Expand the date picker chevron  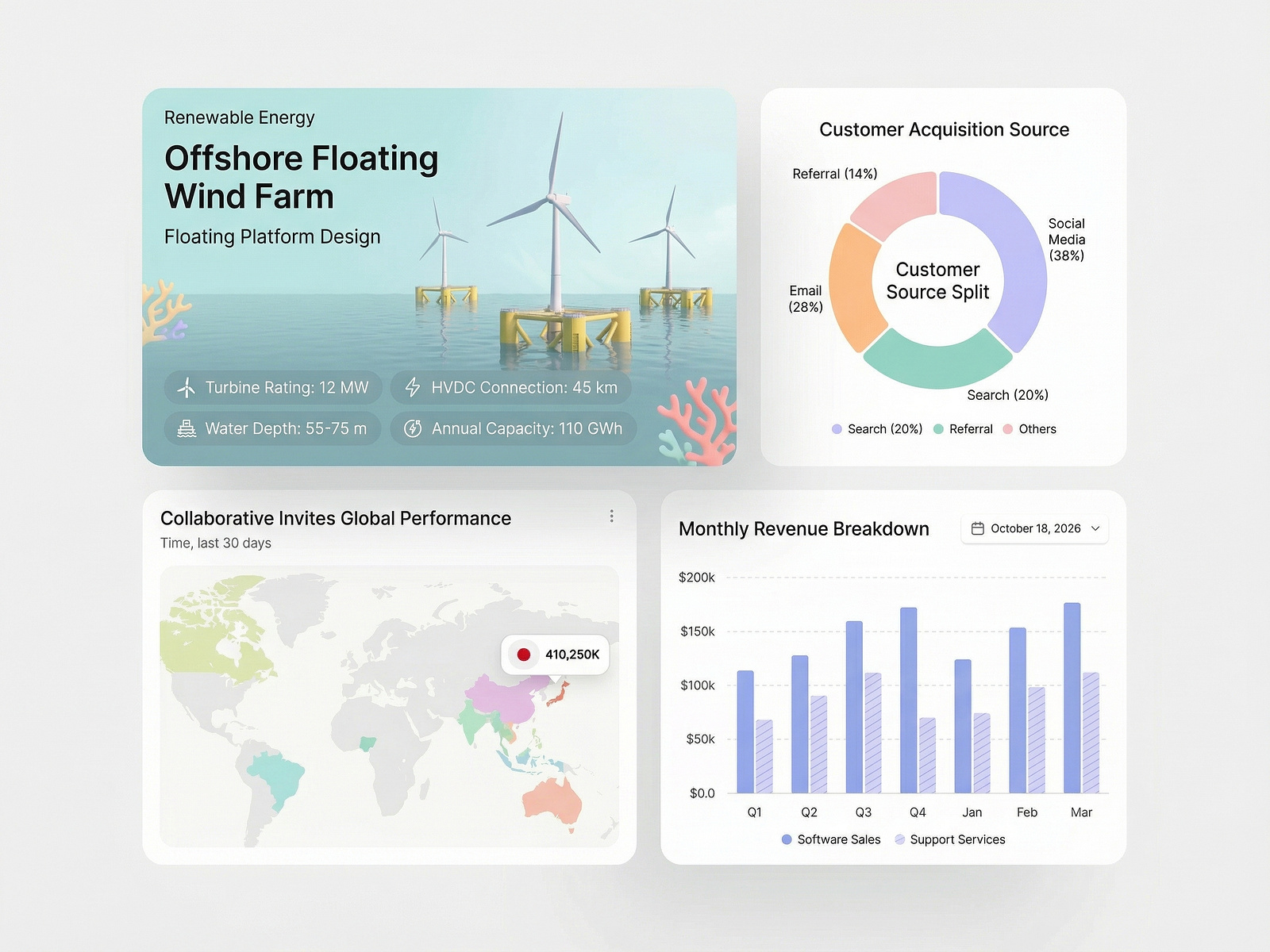pos(1096,528)
